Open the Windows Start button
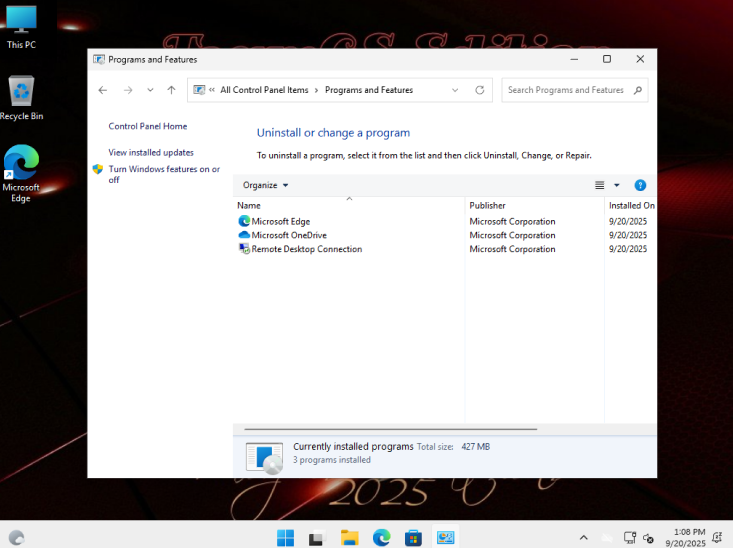 [x=285, y=538]
